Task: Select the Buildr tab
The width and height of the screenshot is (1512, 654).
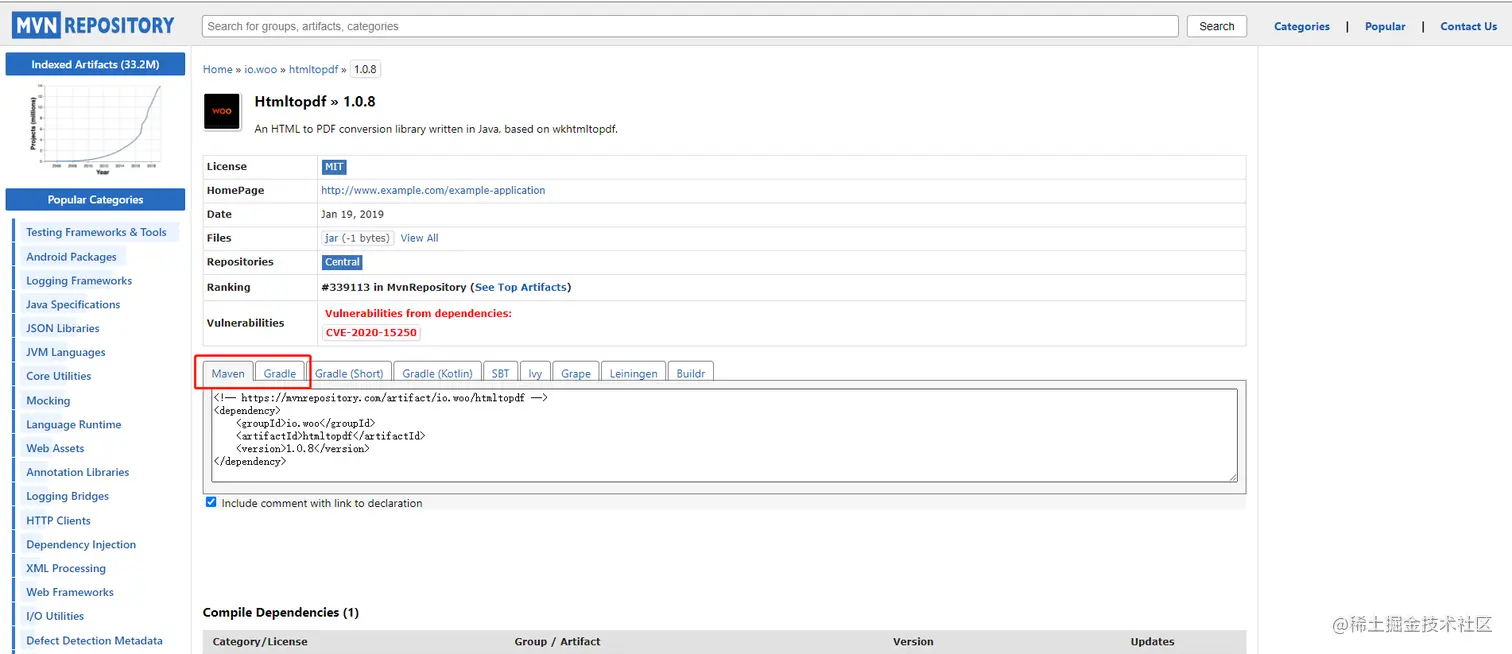Action: click(x=691, y=373)
